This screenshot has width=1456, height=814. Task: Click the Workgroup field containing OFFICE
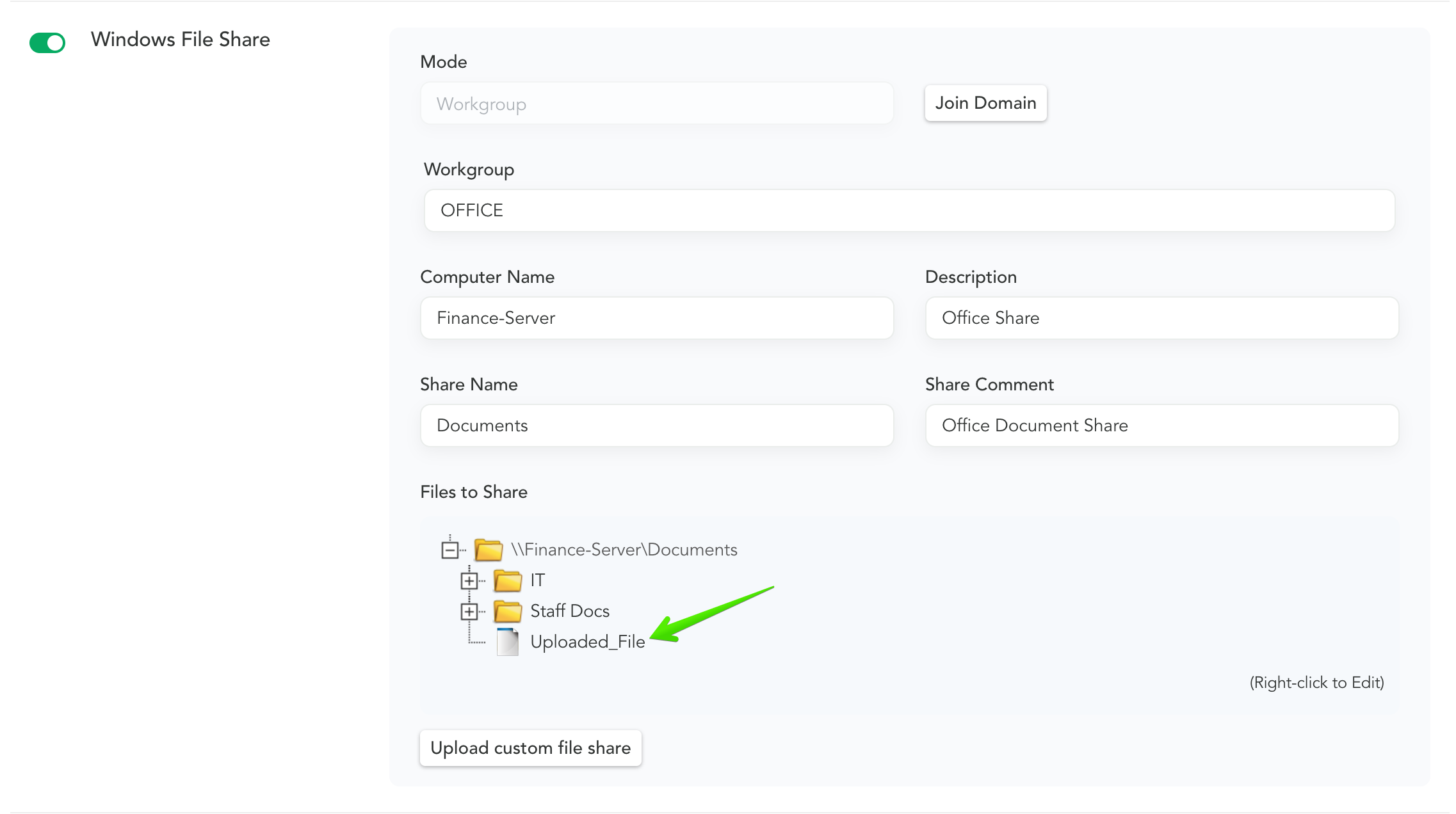click(x=909, y=211)
